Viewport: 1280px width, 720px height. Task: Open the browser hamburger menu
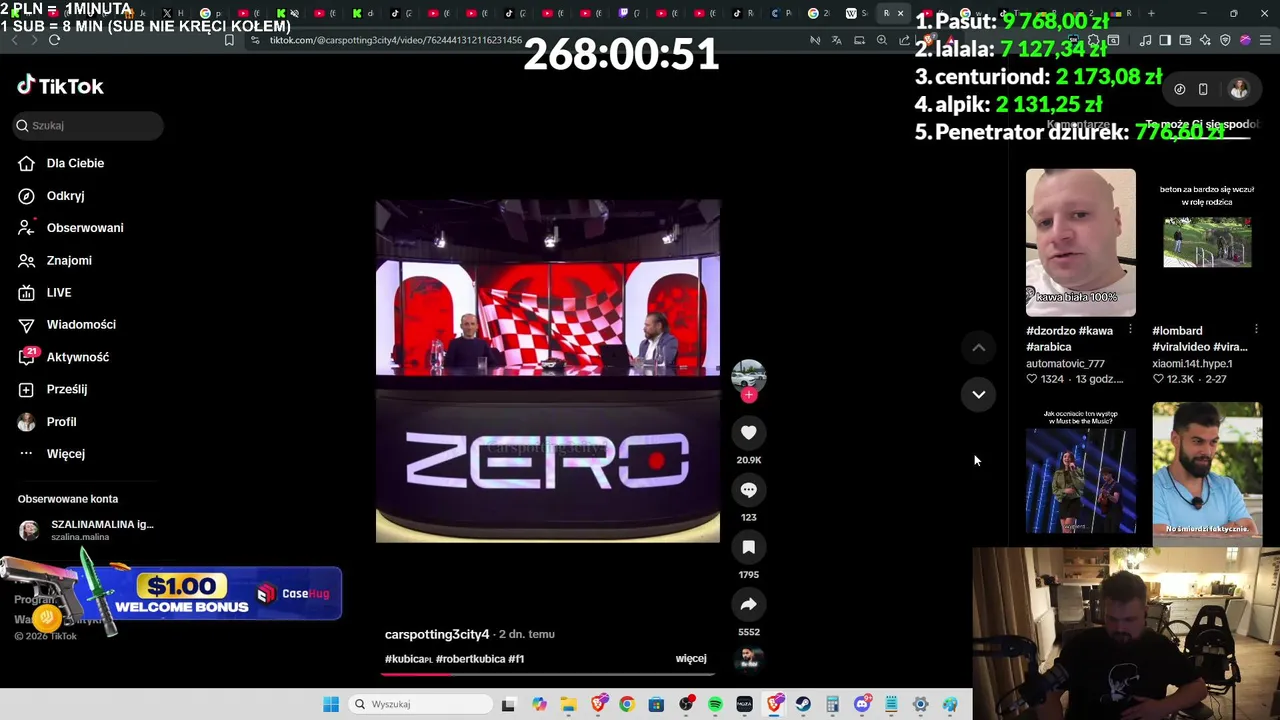pos(1265,40)
